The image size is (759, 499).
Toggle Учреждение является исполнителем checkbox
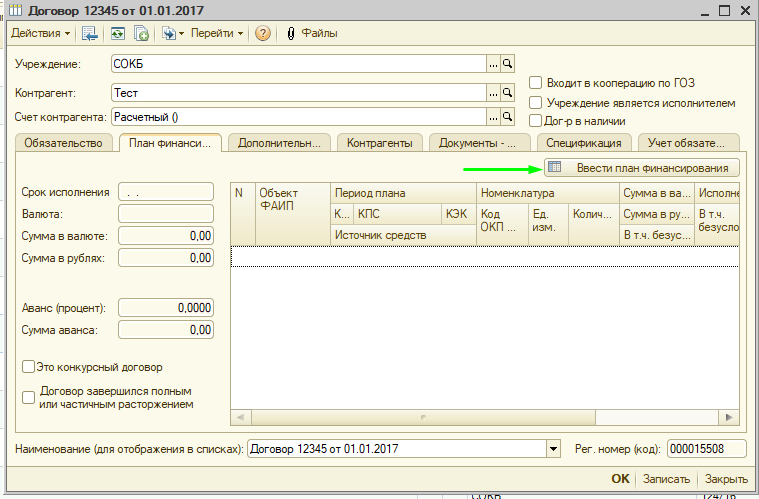(536, 102)
